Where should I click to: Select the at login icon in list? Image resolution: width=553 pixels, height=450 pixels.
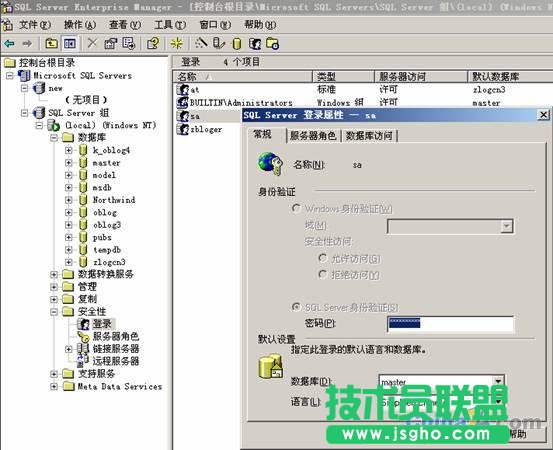click(x=183, y=89)
